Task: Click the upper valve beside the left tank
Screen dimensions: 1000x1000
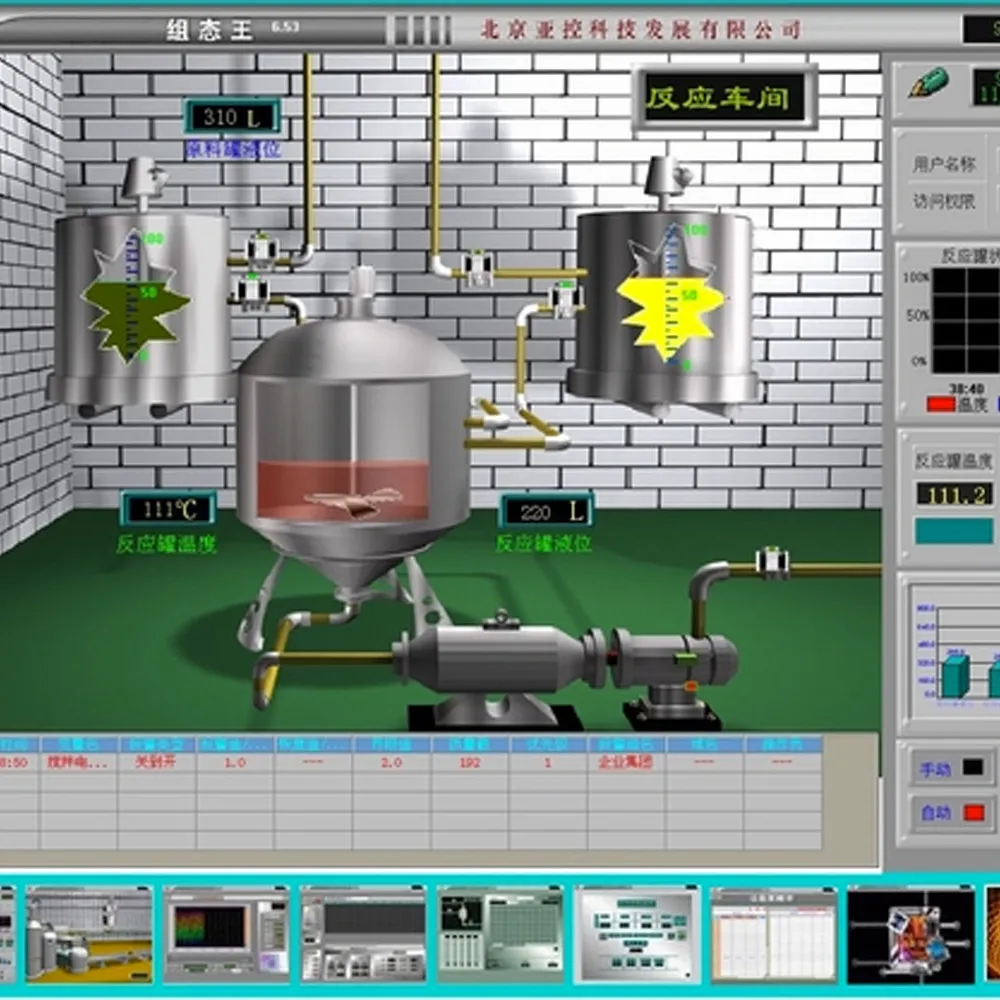Action: coord(262,248)
